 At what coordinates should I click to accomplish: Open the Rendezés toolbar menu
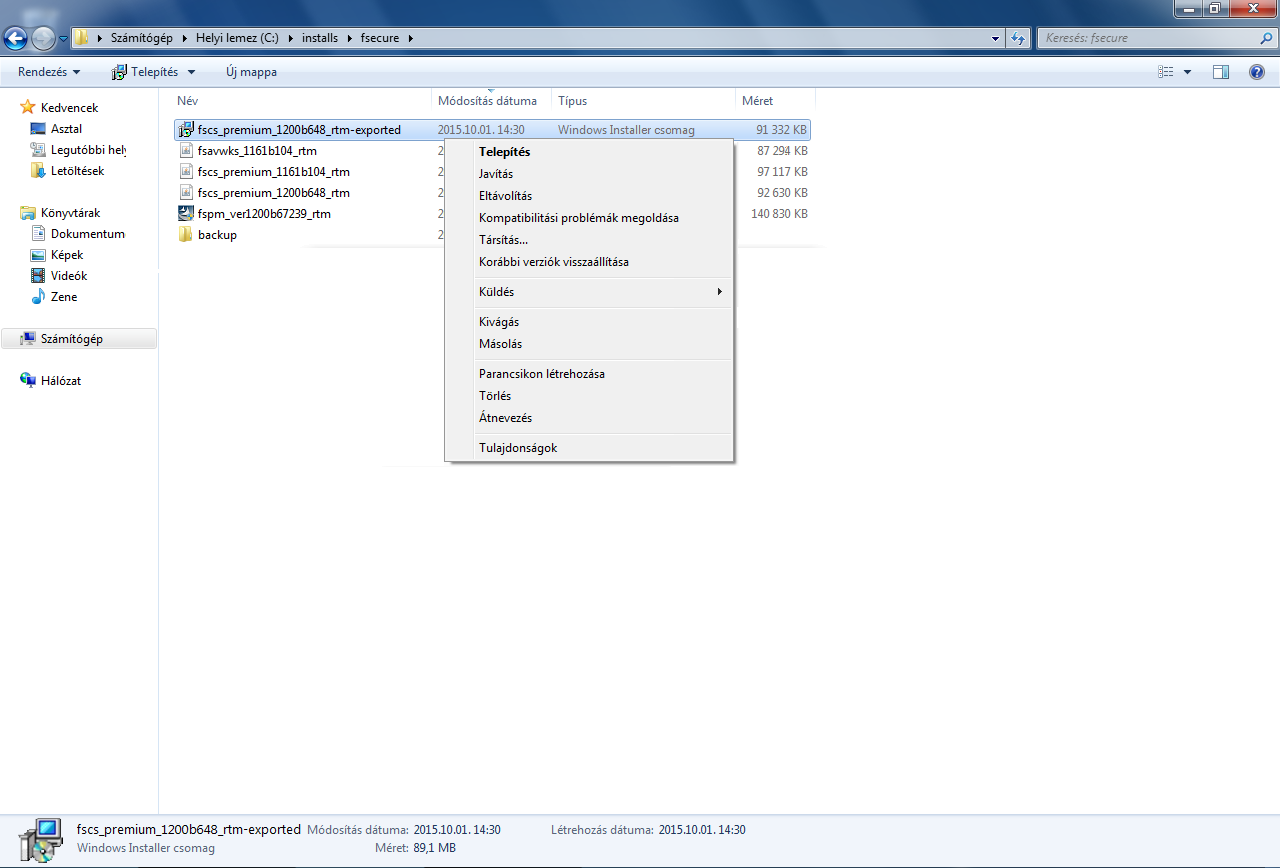coord(49,72)
